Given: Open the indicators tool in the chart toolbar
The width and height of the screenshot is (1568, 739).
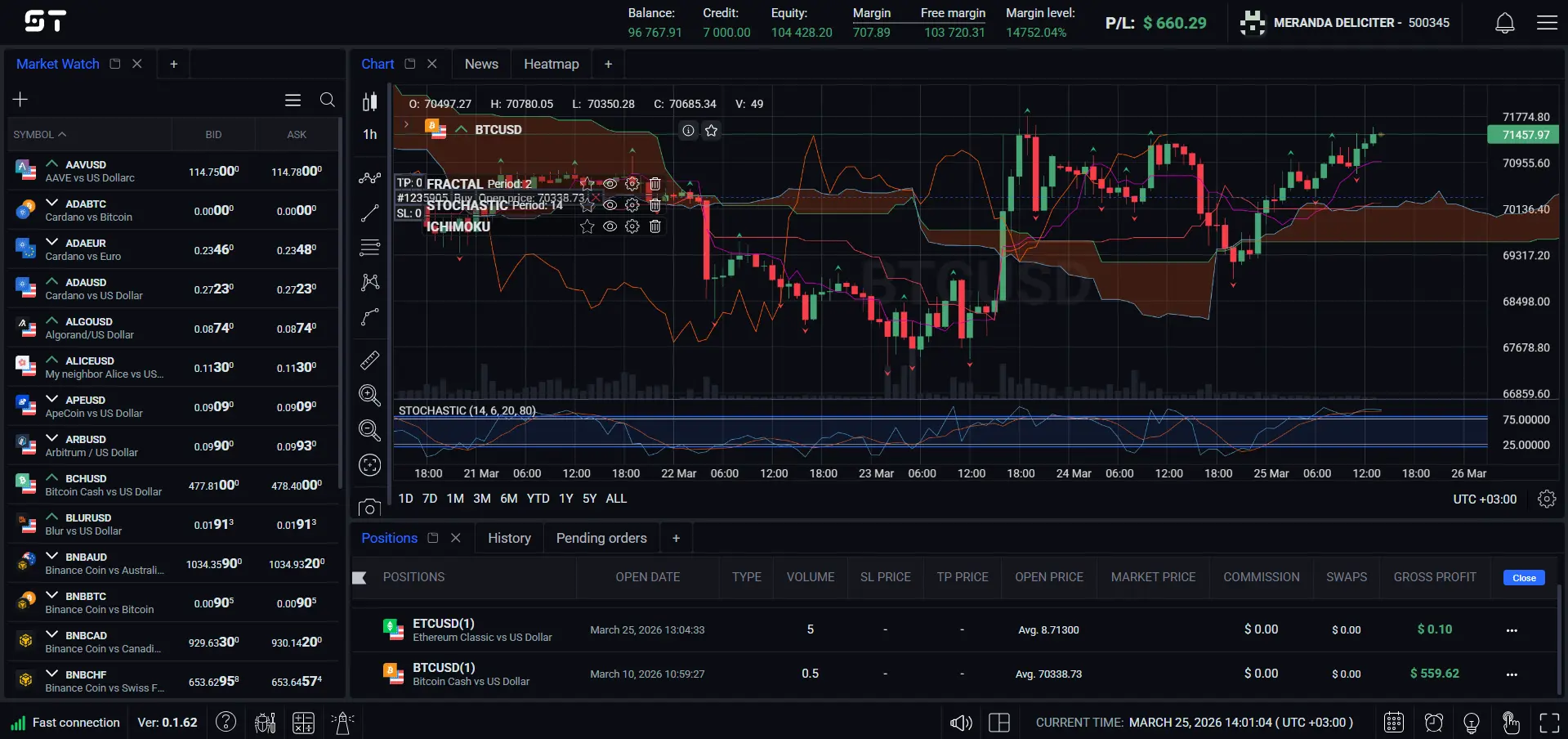Looking at the screenshot, I should 369,178.
